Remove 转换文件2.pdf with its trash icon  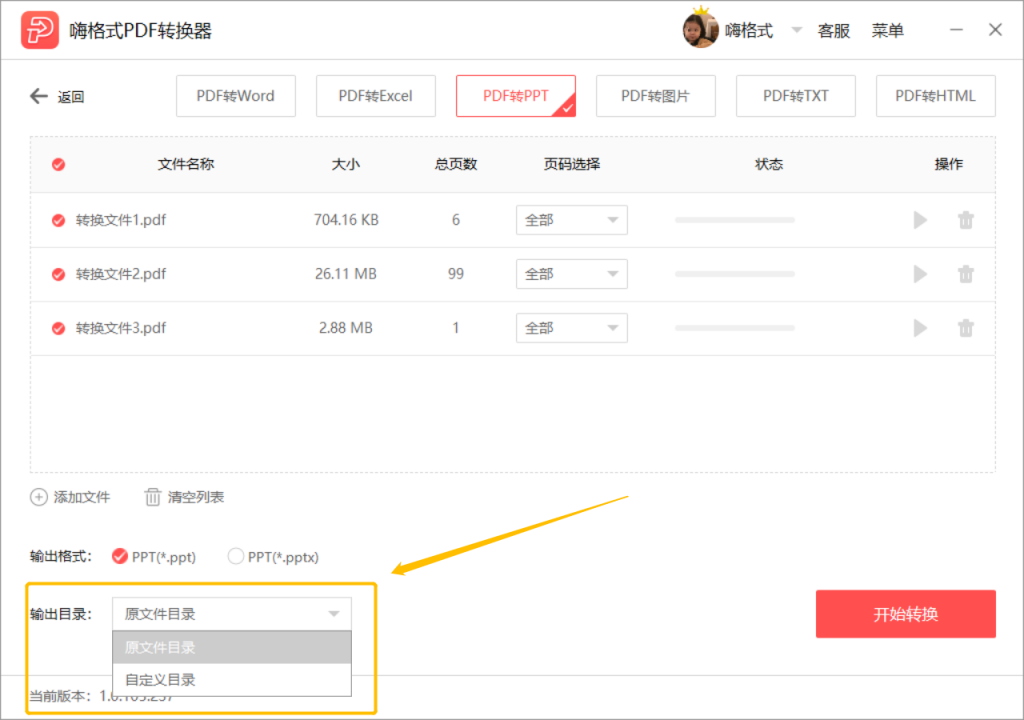click(x=966, y=274)
